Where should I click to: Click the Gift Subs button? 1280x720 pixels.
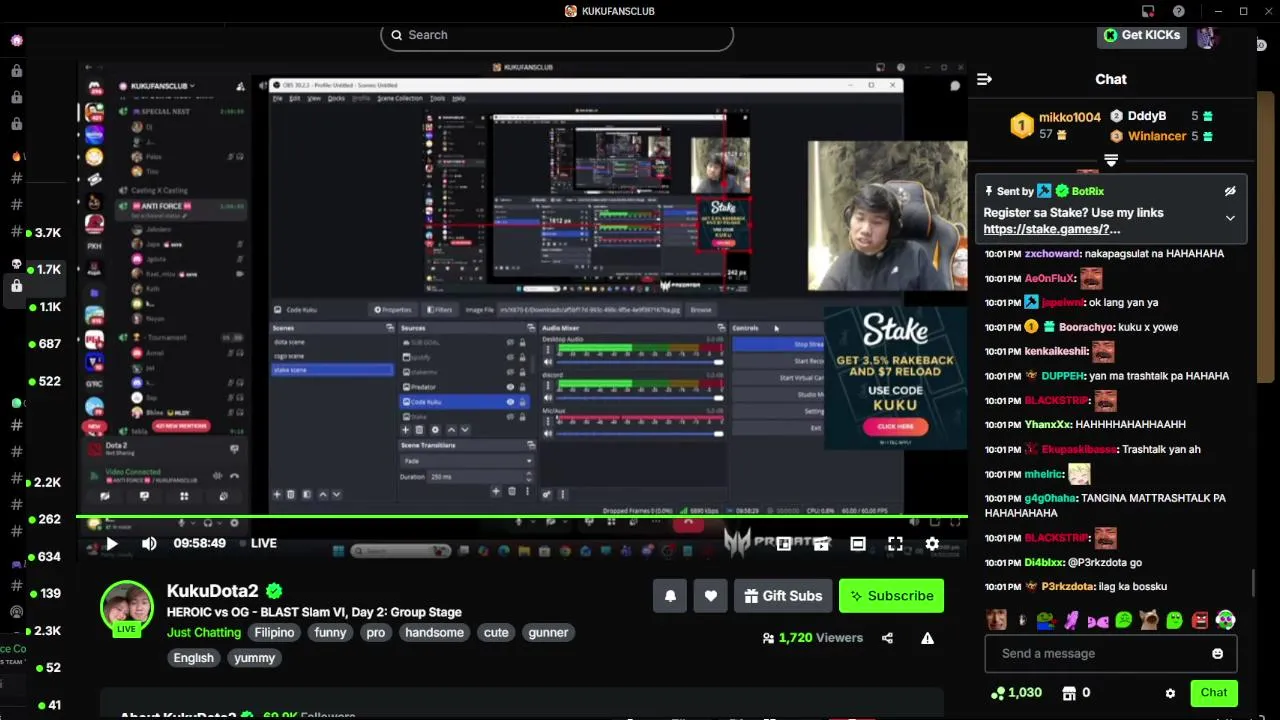coord(784,596)
